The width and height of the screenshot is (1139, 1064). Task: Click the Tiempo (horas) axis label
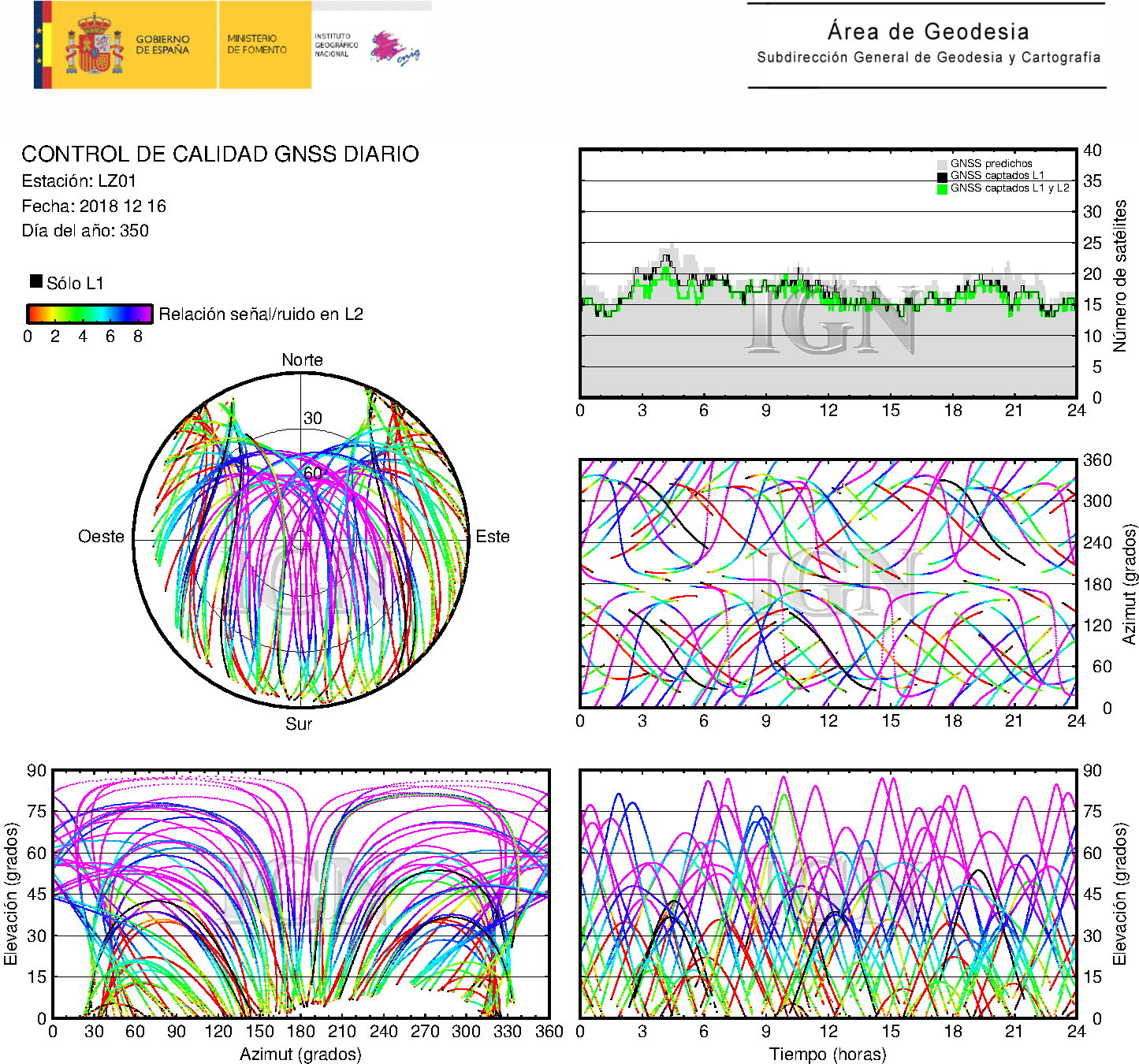(828, 1054)
